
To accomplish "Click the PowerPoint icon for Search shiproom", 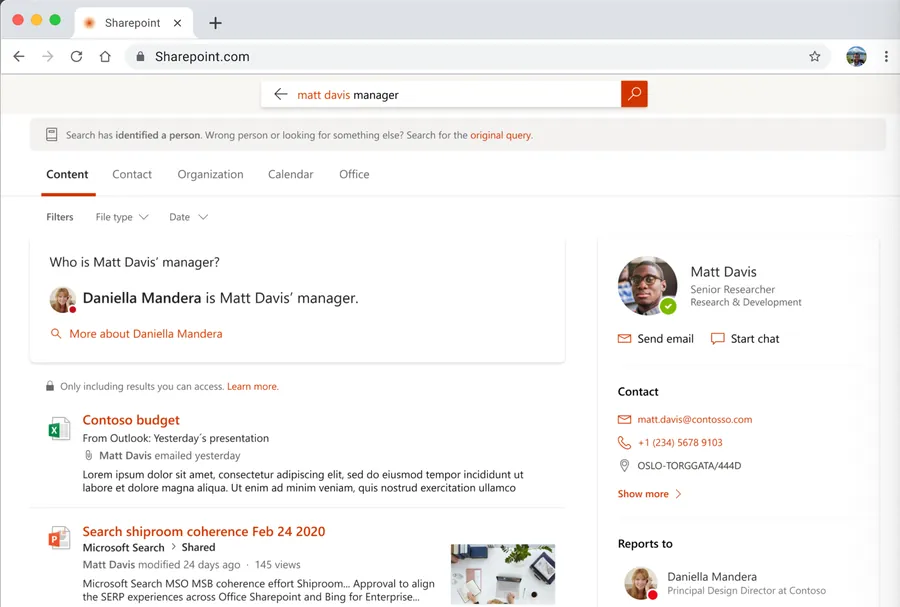I will (59, 538).
